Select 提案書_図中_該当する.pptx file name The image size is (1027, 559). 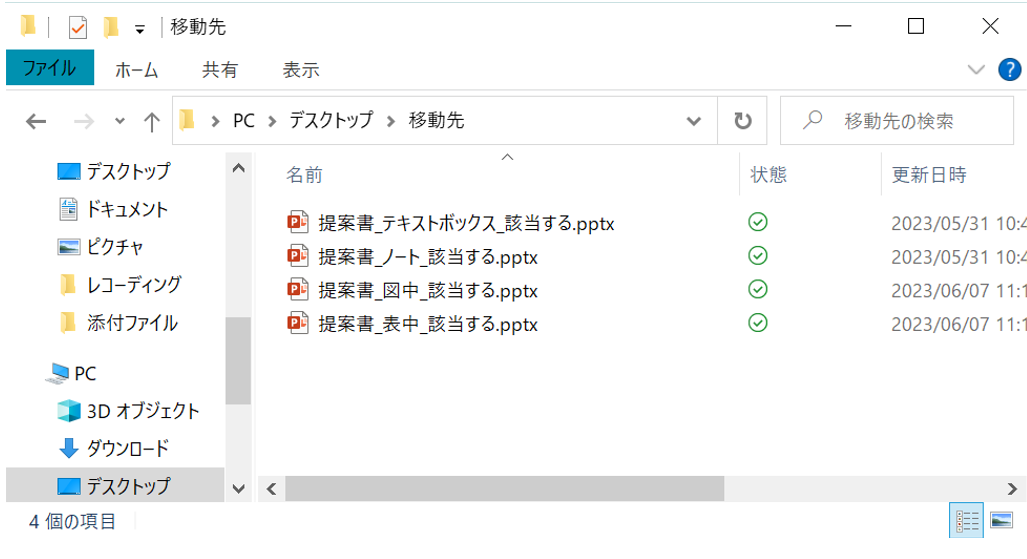[428, 291]
